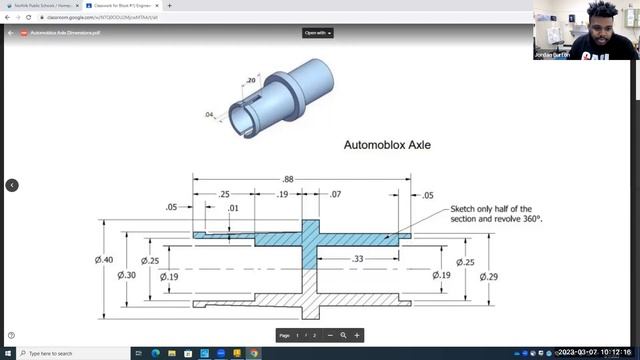Open the 'Open with' dropdown
The width and height of the screenshot is (640, 360).
tap(318, 33)
